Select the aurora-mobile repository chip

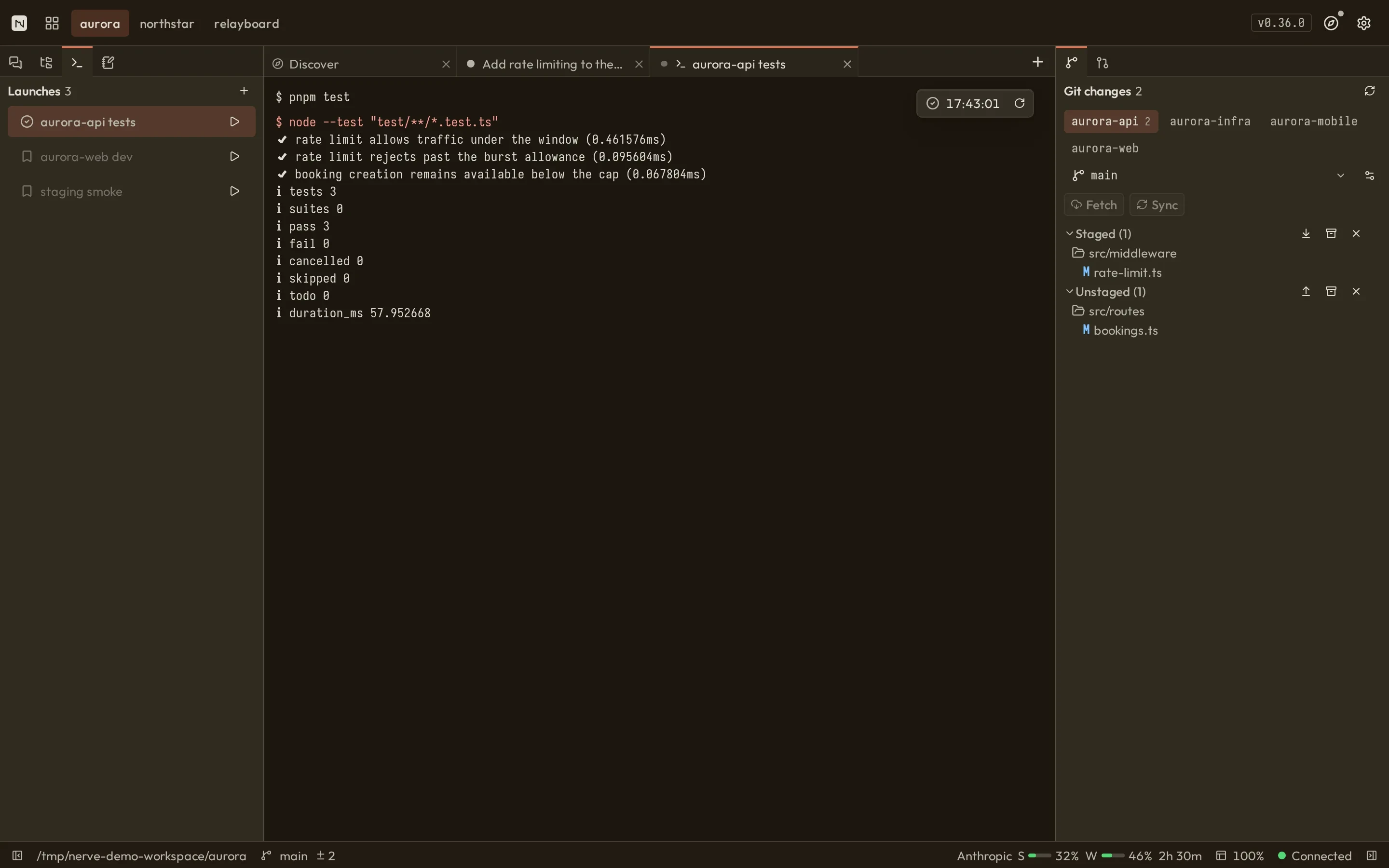pyautogui.click(x=1314, y=121)
